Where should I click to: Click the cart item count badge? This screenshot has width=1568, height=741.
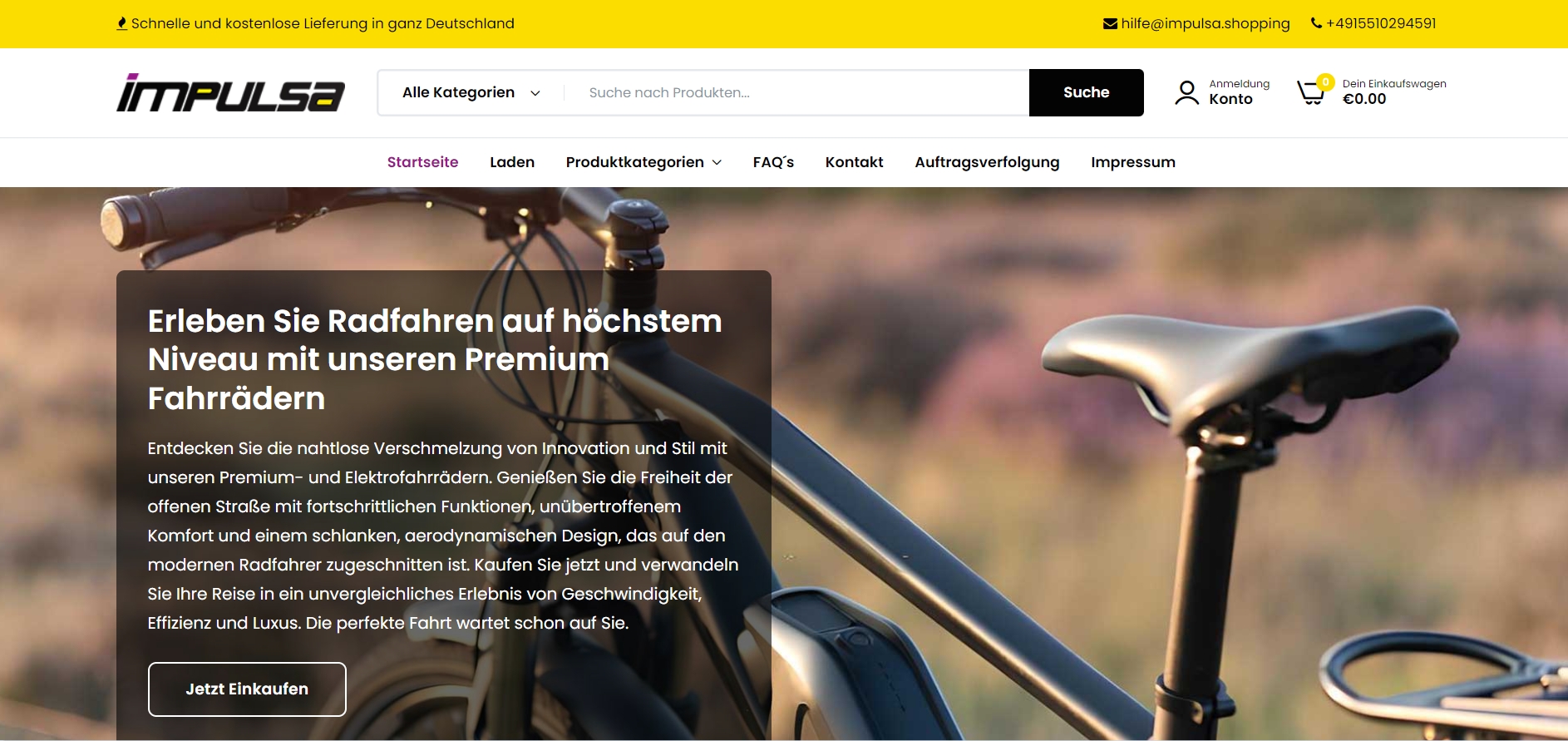click(x=1325, y=82)
